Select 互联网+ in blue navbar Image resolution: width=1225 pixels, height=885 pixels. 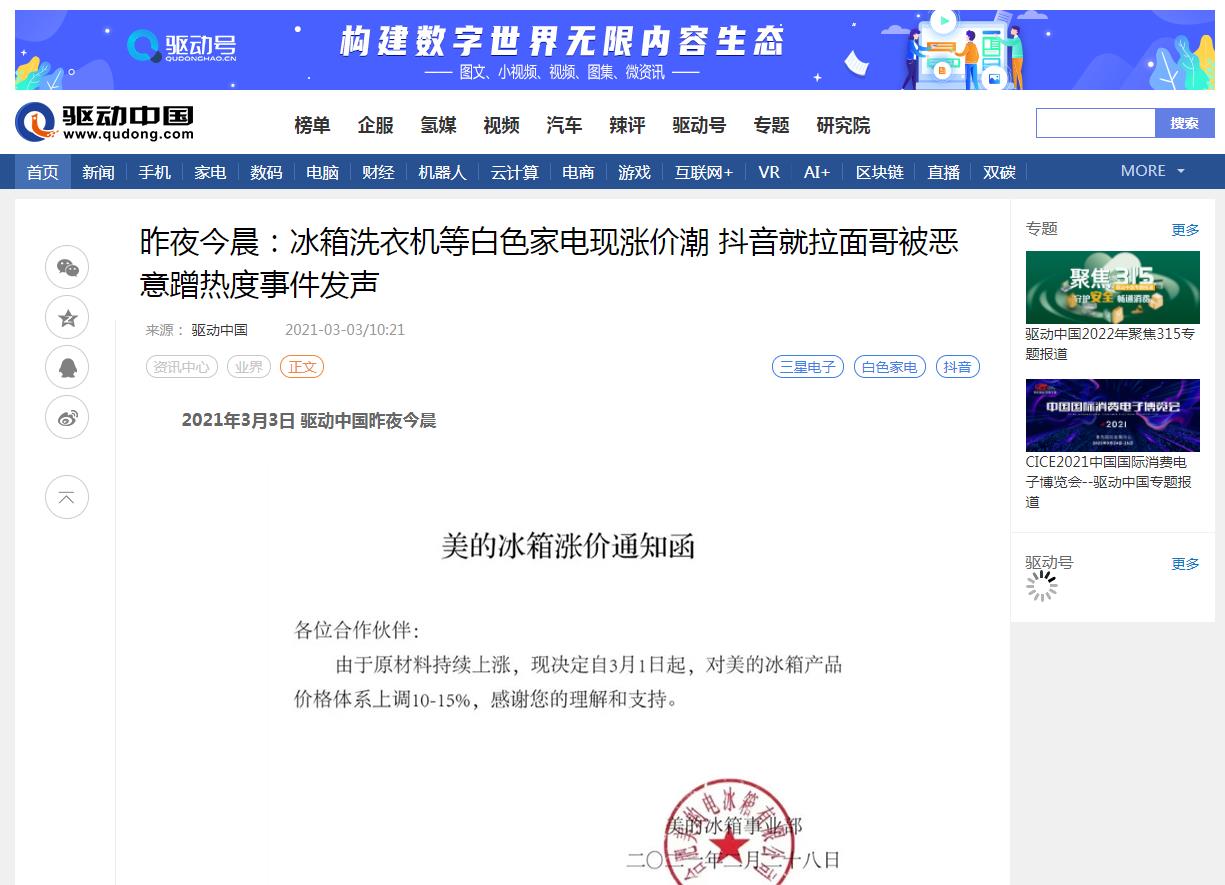point(703,172)
